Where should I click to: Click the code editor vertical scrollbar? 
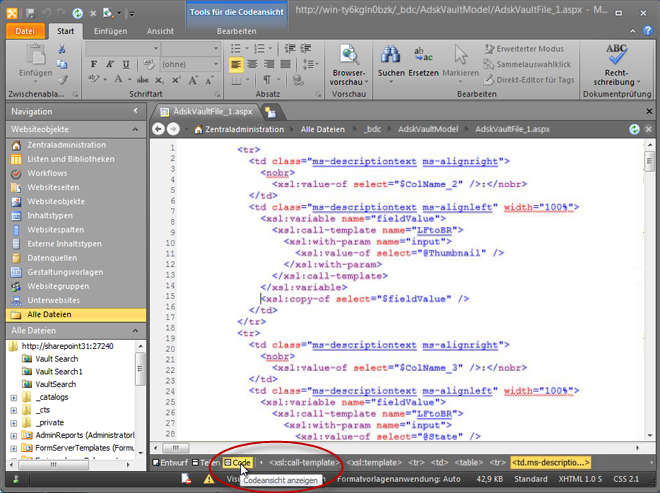point(649,290)
